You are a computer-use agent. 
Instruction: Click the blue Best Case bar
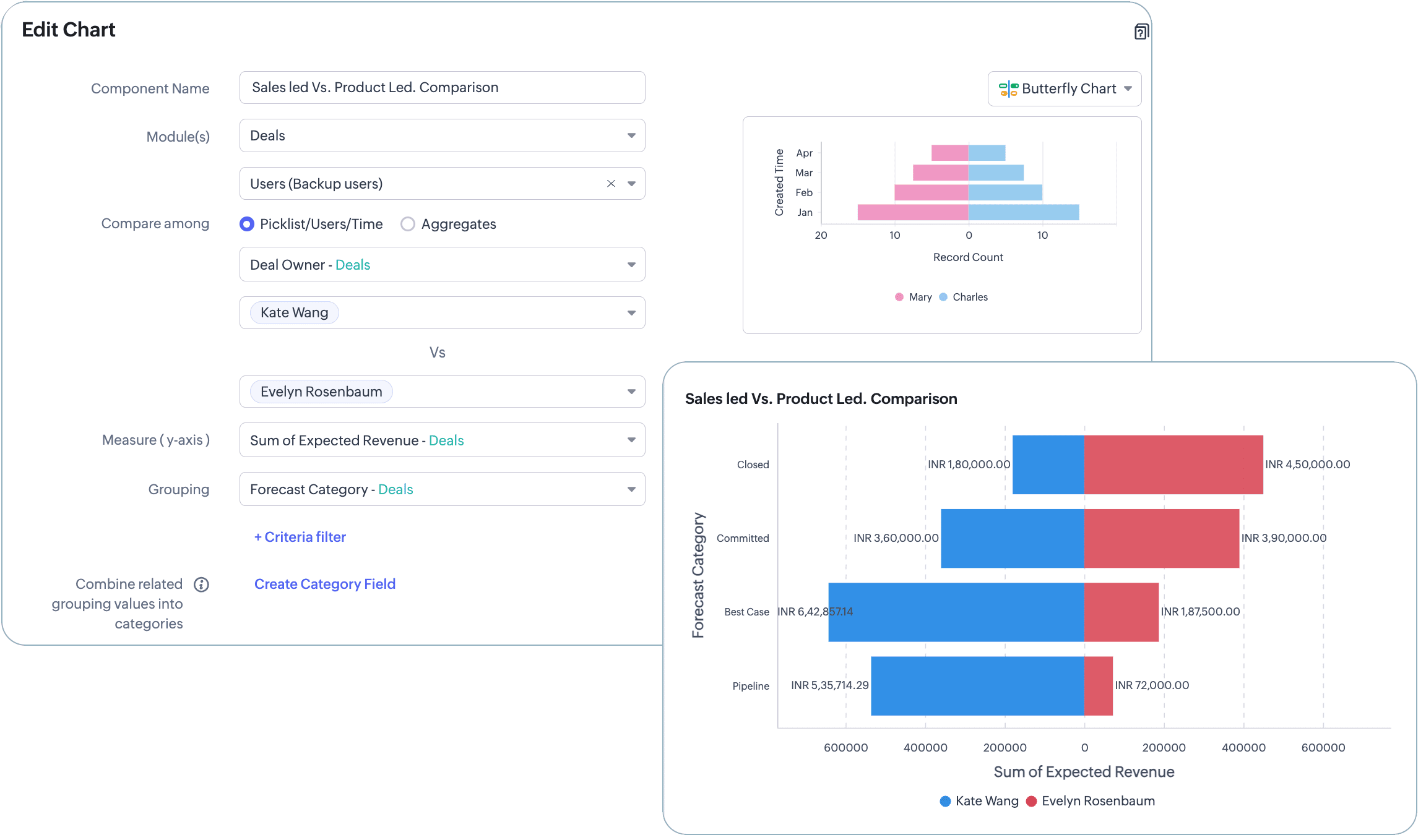[x=956, y=612]
